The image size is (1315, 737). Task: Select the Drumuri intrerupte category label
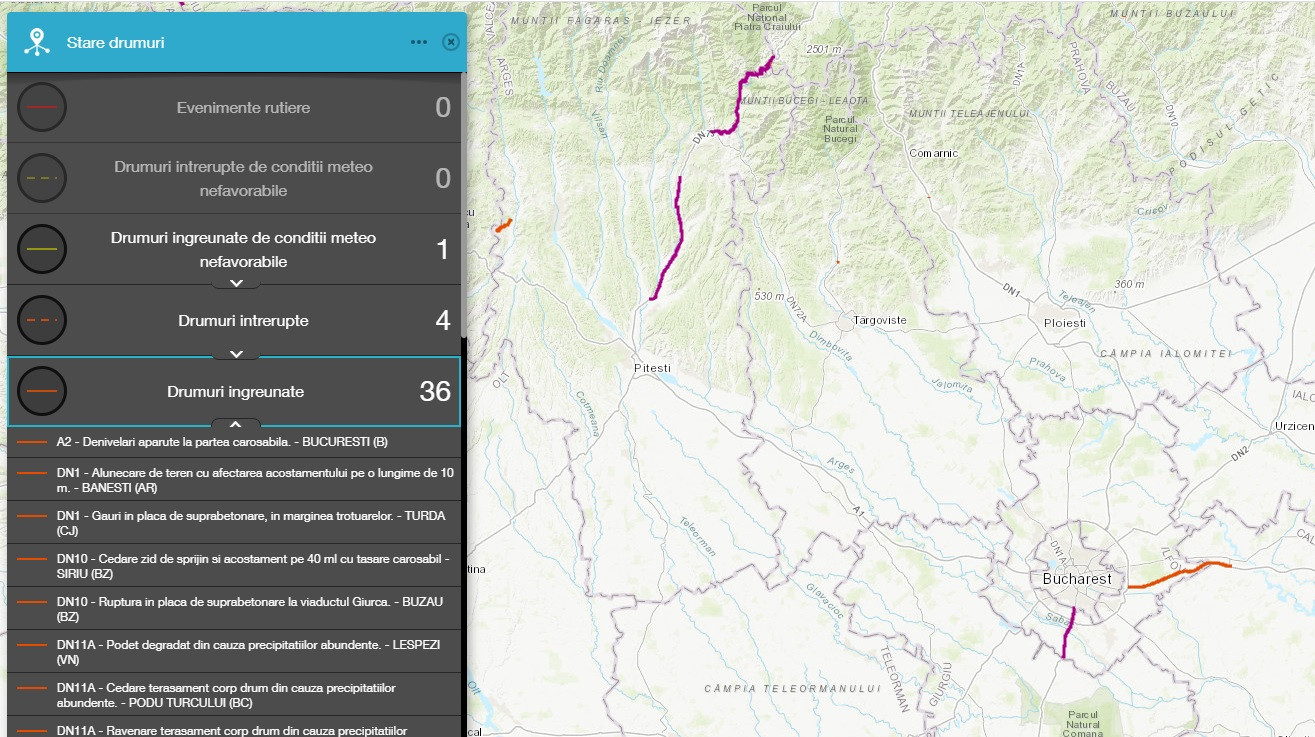(243, 321)
